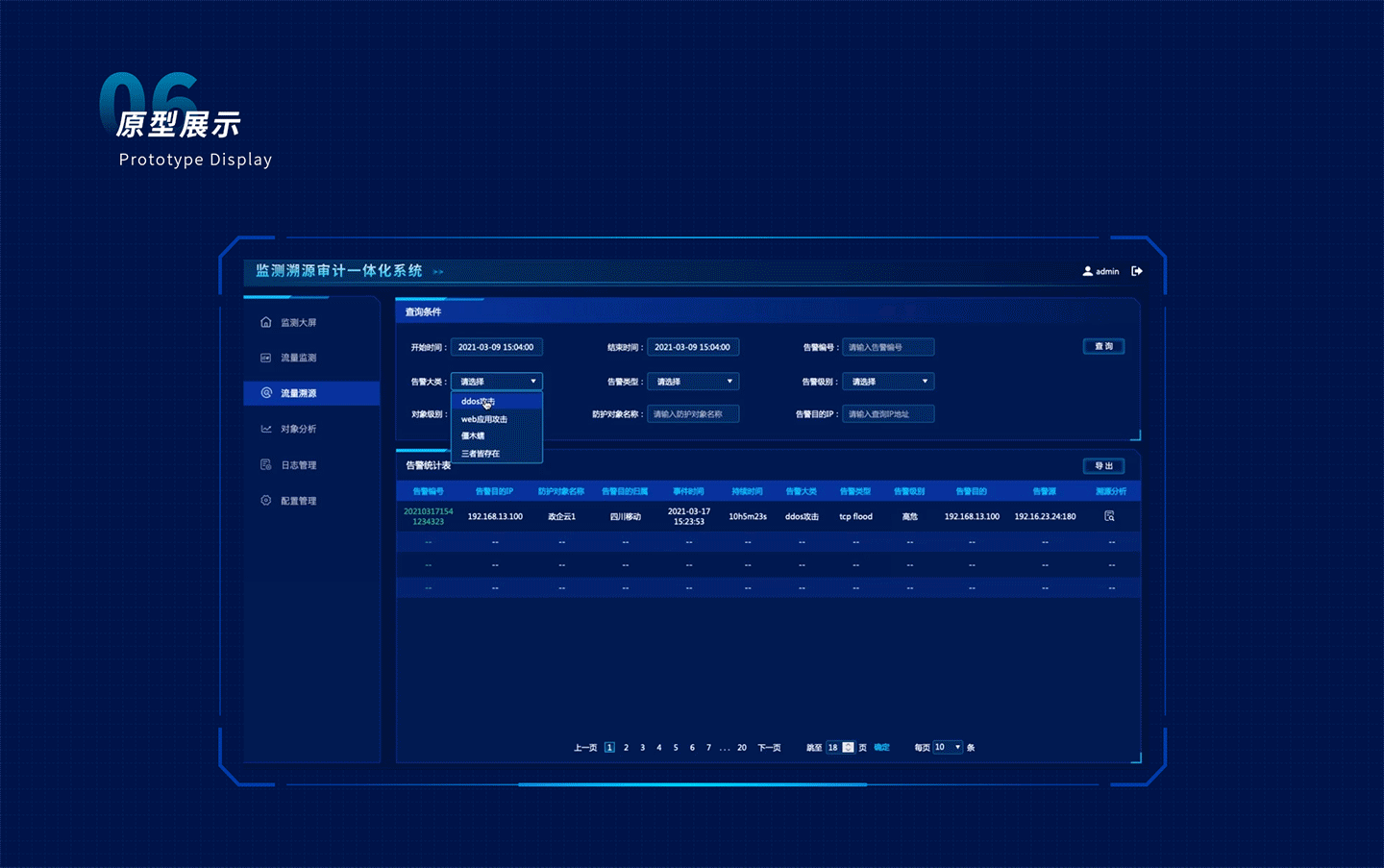Click the 192.16.23.24:180 source cell
Image resolution: width=1384 pixels, height=868 pixels.
tap(1045, 517)
